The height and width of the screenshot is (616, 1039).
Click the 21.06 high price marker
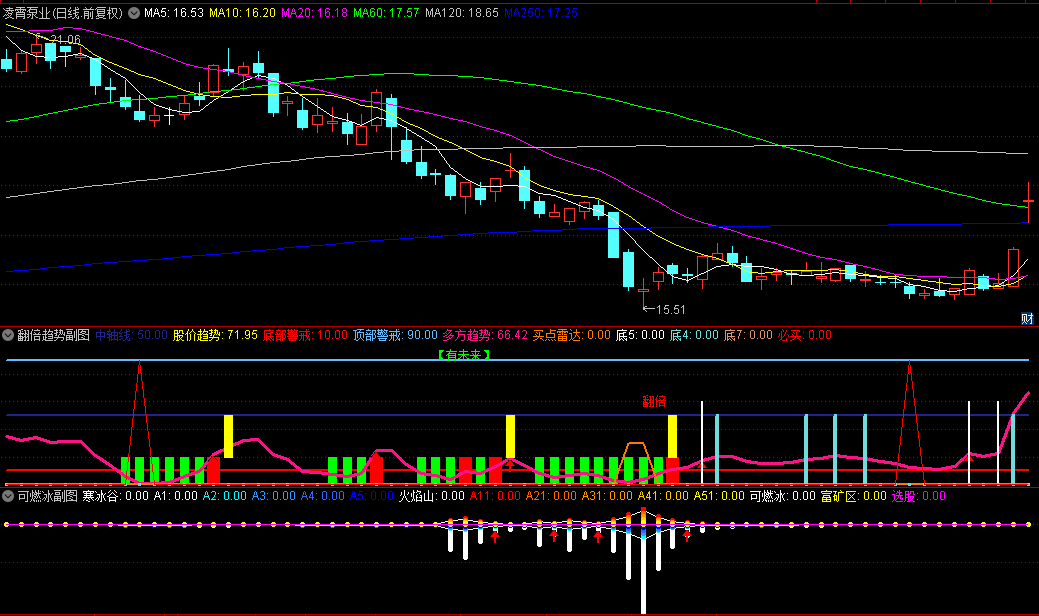click(65, 40)
